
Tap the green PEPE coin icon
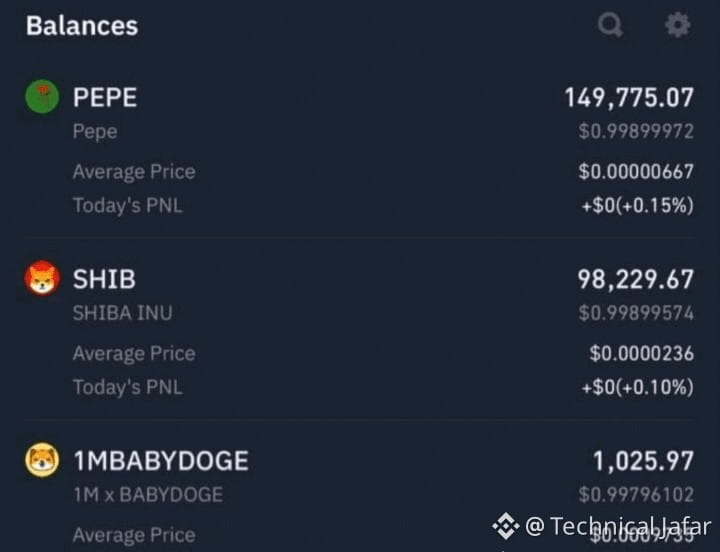[x=42, y=96]
